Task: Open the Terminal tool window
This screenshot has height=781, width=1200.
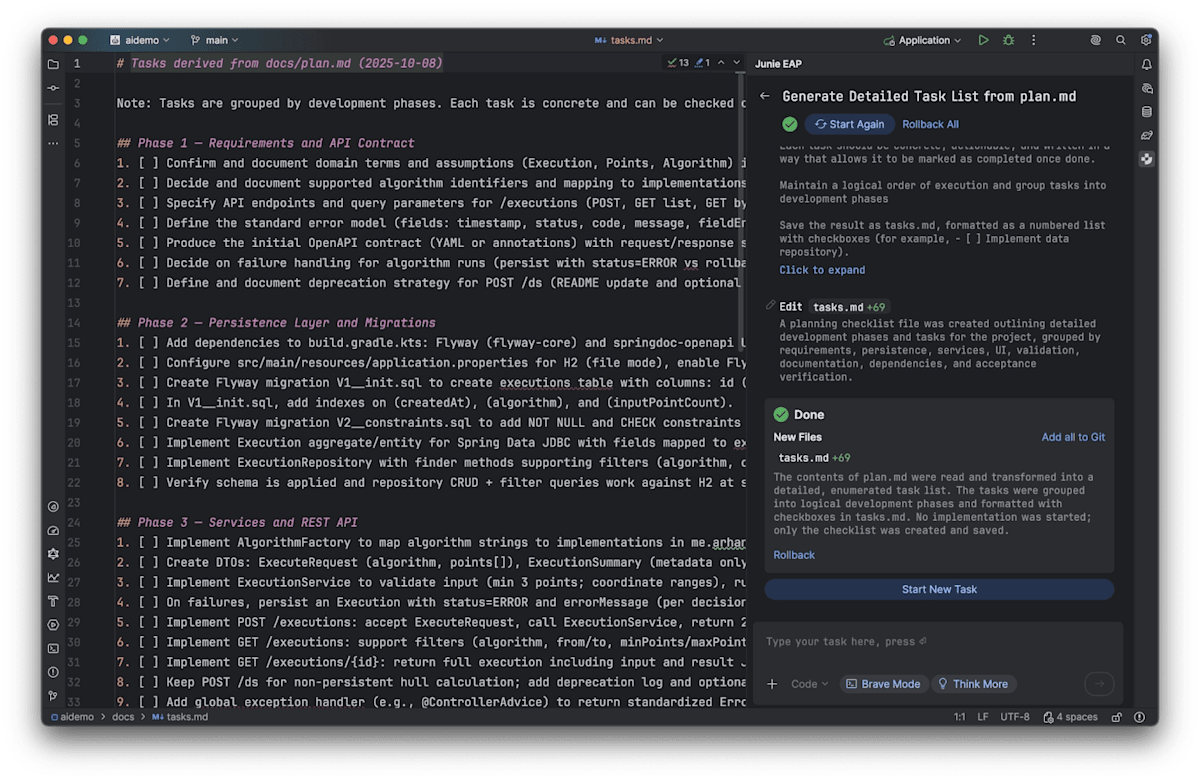Action: click(x=53, y=648)
